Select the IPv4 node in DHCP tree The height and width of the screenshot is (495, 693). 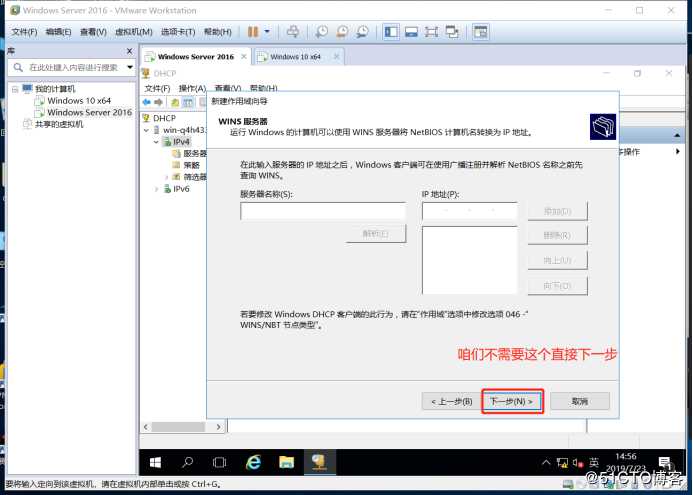click(181, 141)
